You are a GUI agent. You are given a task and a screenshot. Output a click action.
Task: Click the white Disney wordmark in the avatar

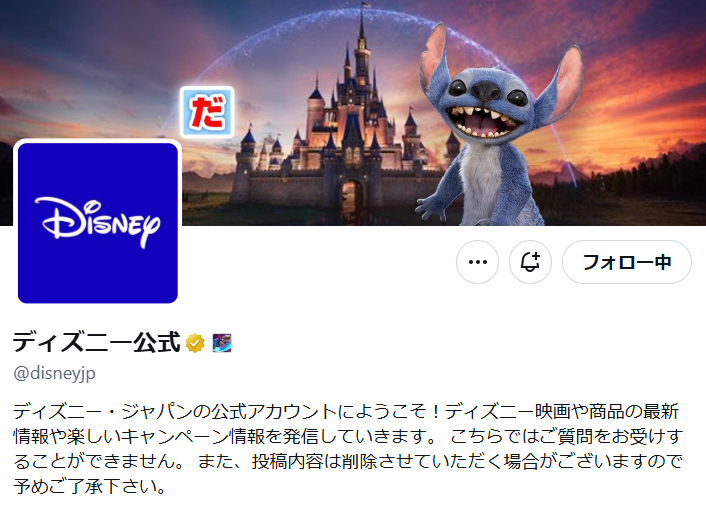click(98, 222)
